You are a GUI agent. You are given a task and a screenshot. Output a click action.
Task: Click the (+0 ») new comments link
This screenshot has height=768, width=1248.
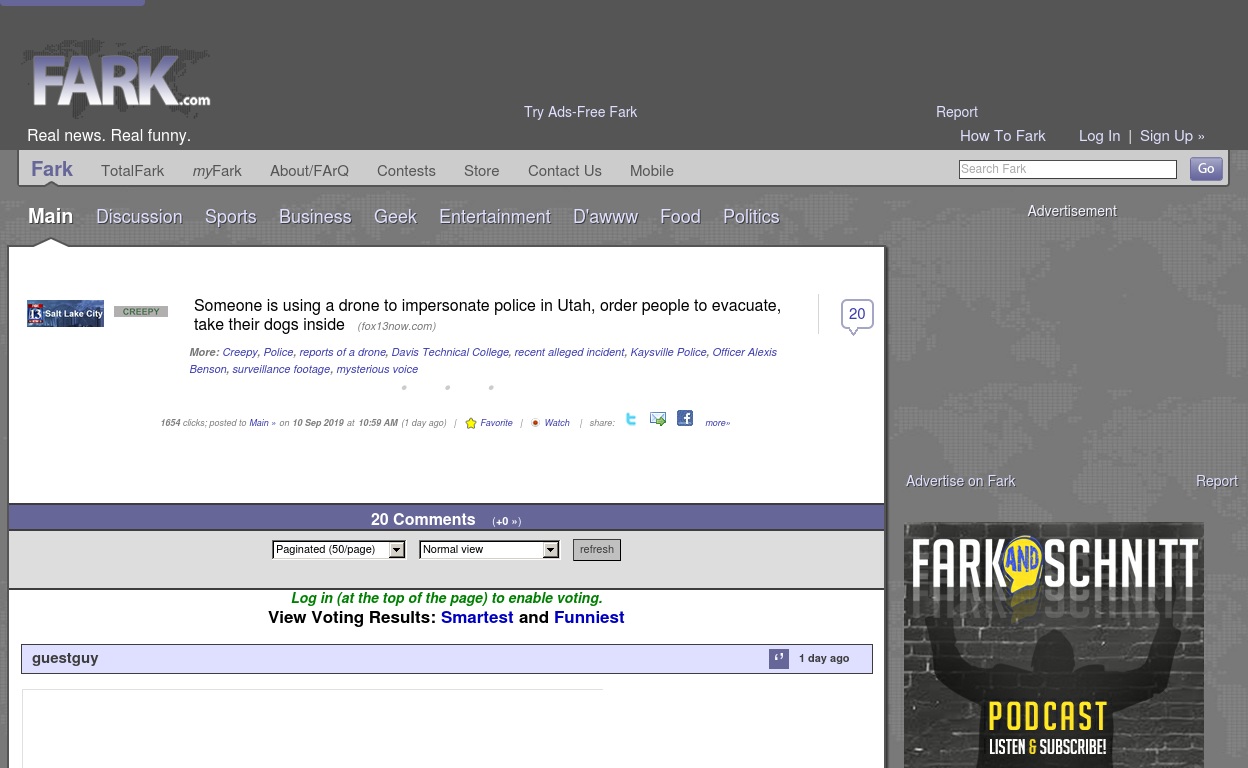pyautogui.click(x=507, y=522)
